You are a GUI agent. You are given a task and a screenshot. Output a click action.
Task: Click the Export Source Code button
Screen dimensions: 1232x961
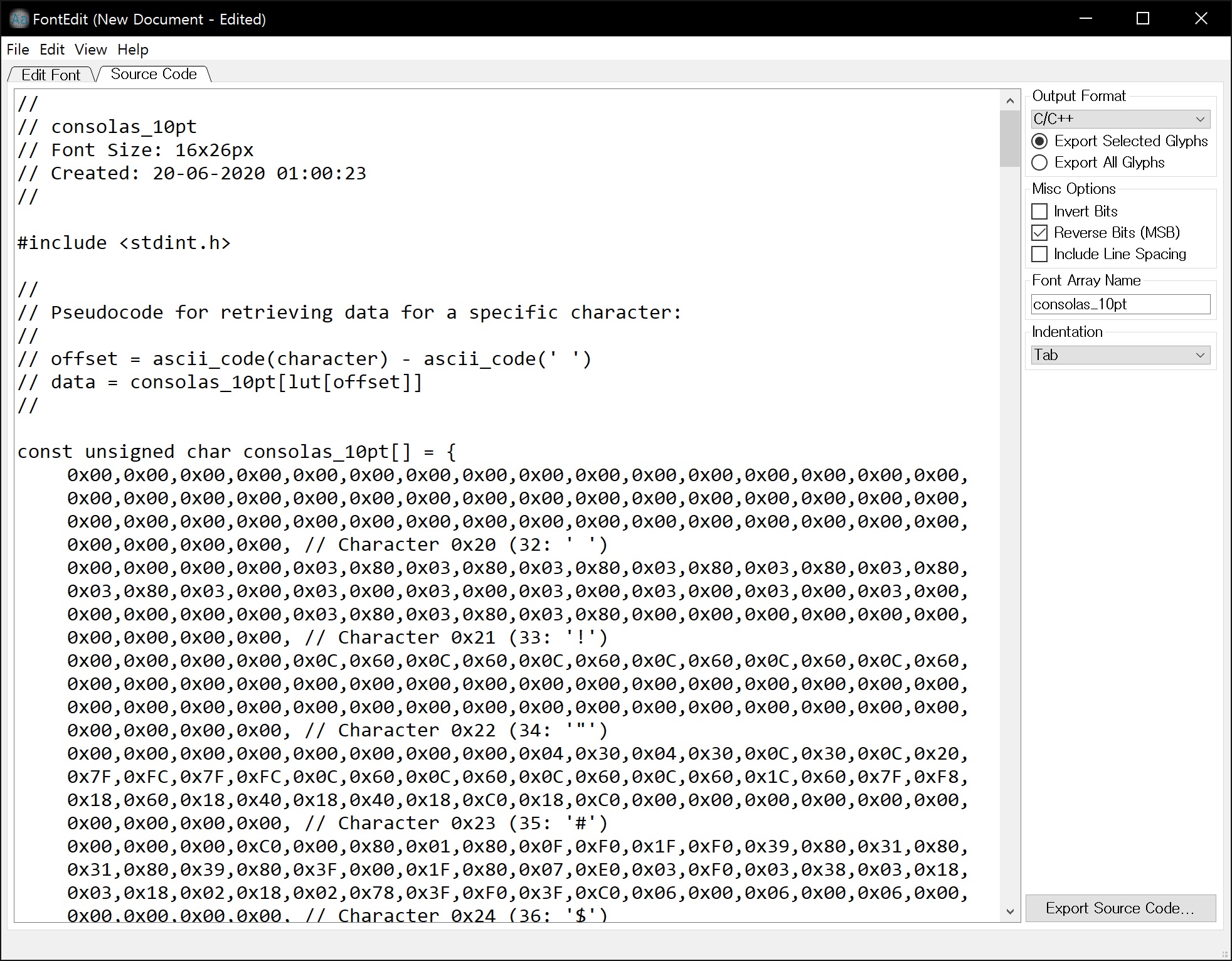click(x=1120, y=908)
